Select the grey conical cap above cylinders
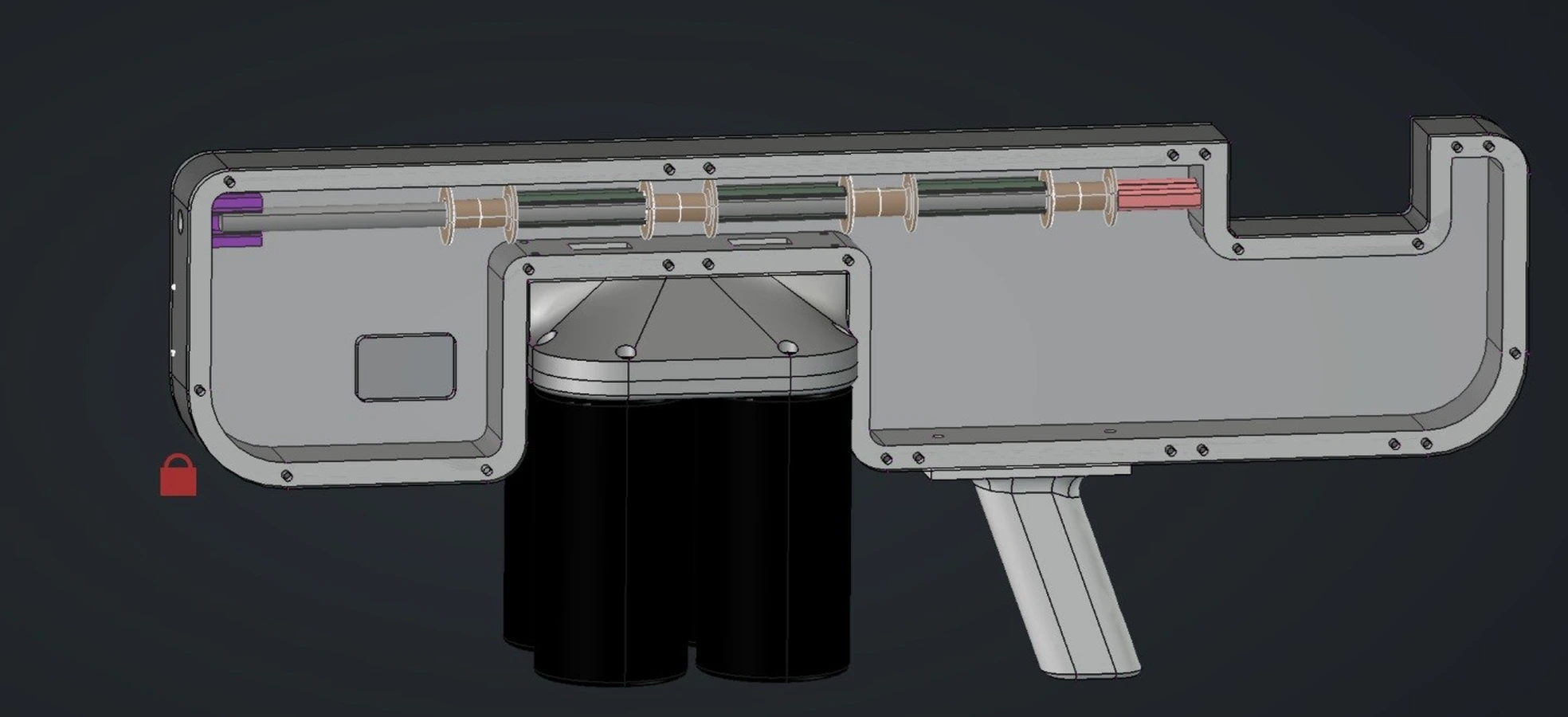Screen dimensions: 1568x717 [x=693, y=315]
